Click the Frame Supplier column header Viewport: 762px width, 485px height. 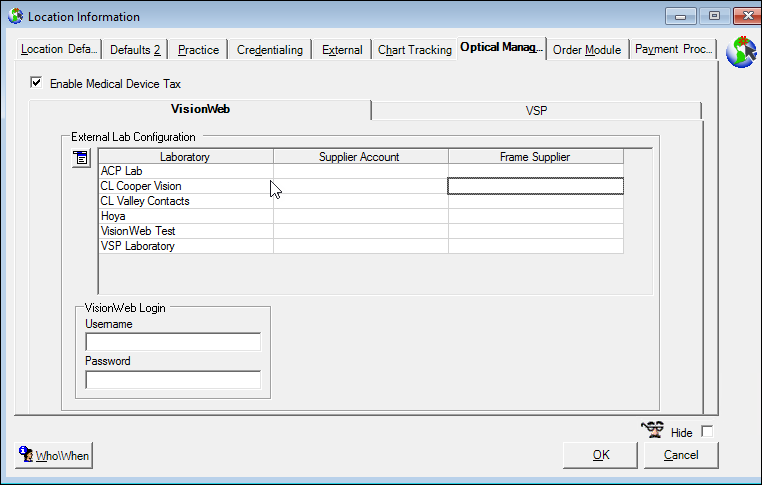pyautogui.click(x=536, y=156)
